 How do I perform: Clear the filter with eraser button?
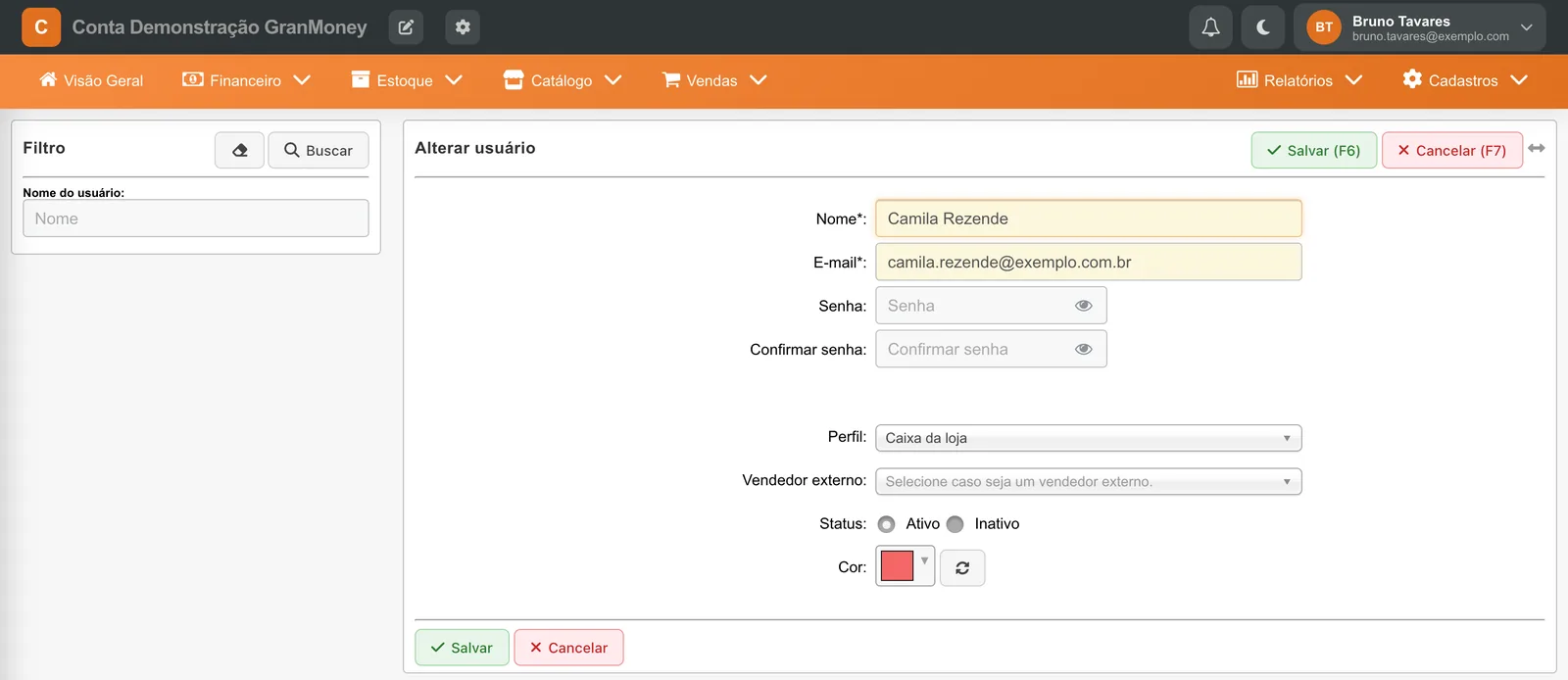pos(240,150)
